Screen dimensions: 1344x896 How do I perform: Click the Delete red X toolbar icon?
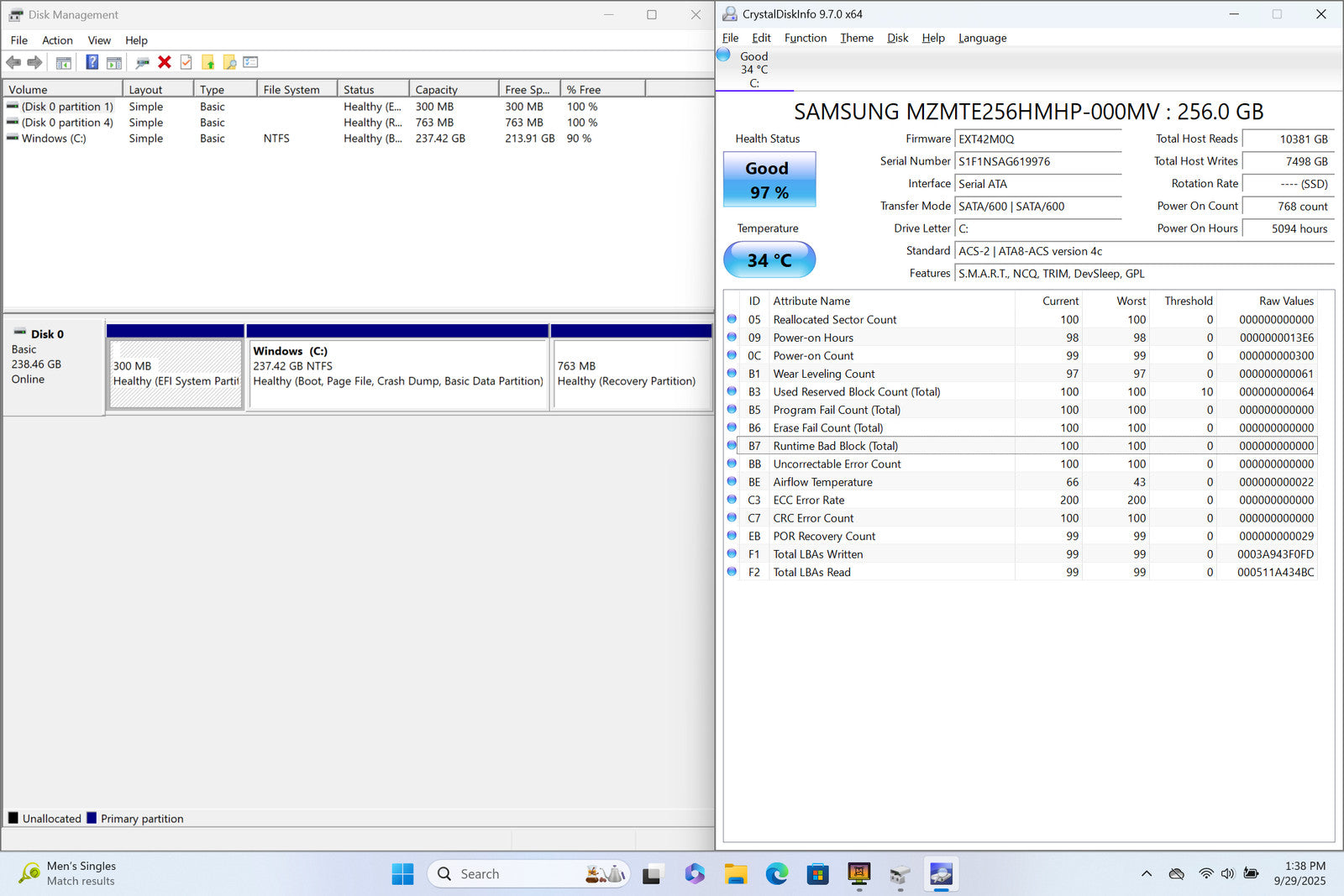tap(165, 62)
